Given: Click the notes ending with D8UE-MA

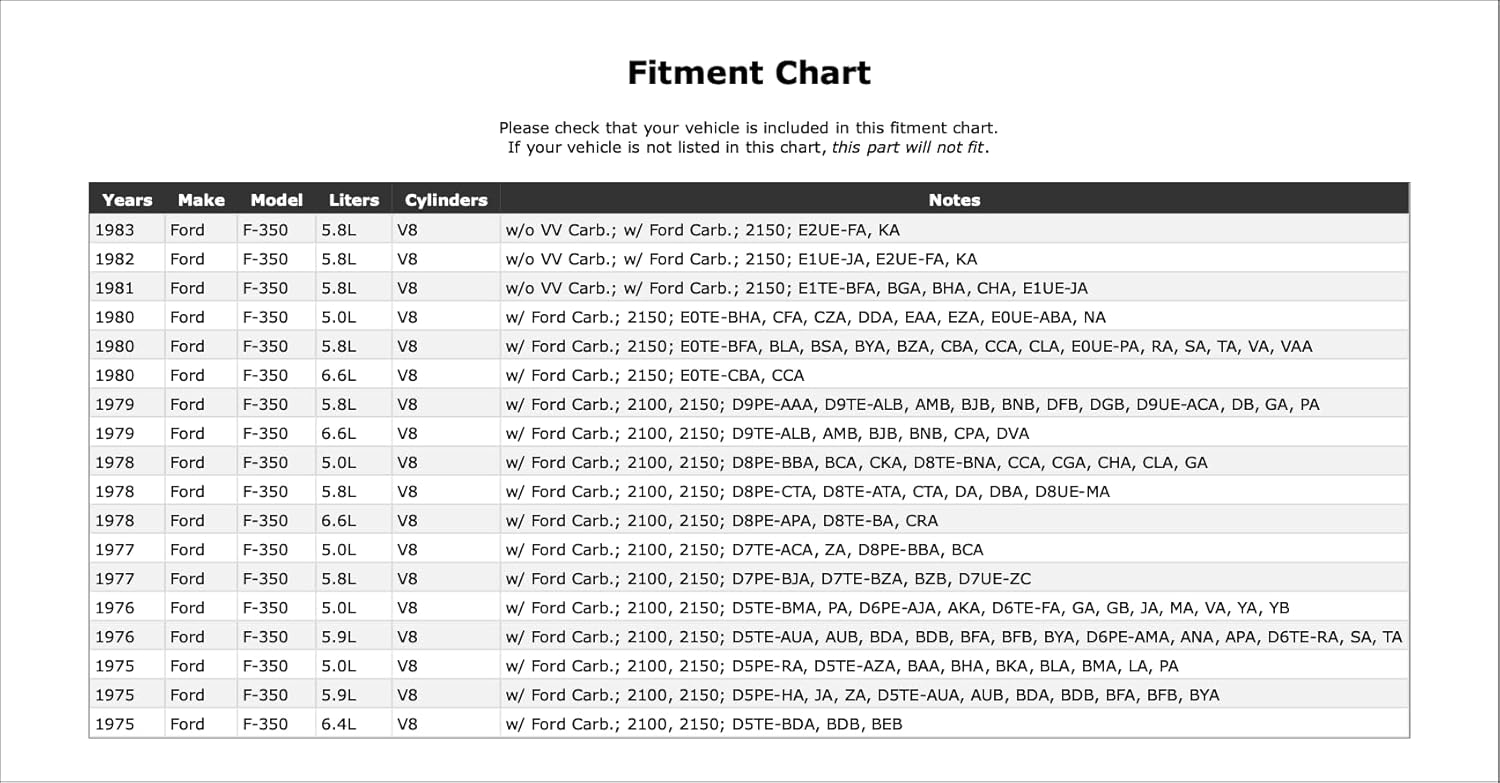Looking at the screenshot, I should tap(807, 492).
